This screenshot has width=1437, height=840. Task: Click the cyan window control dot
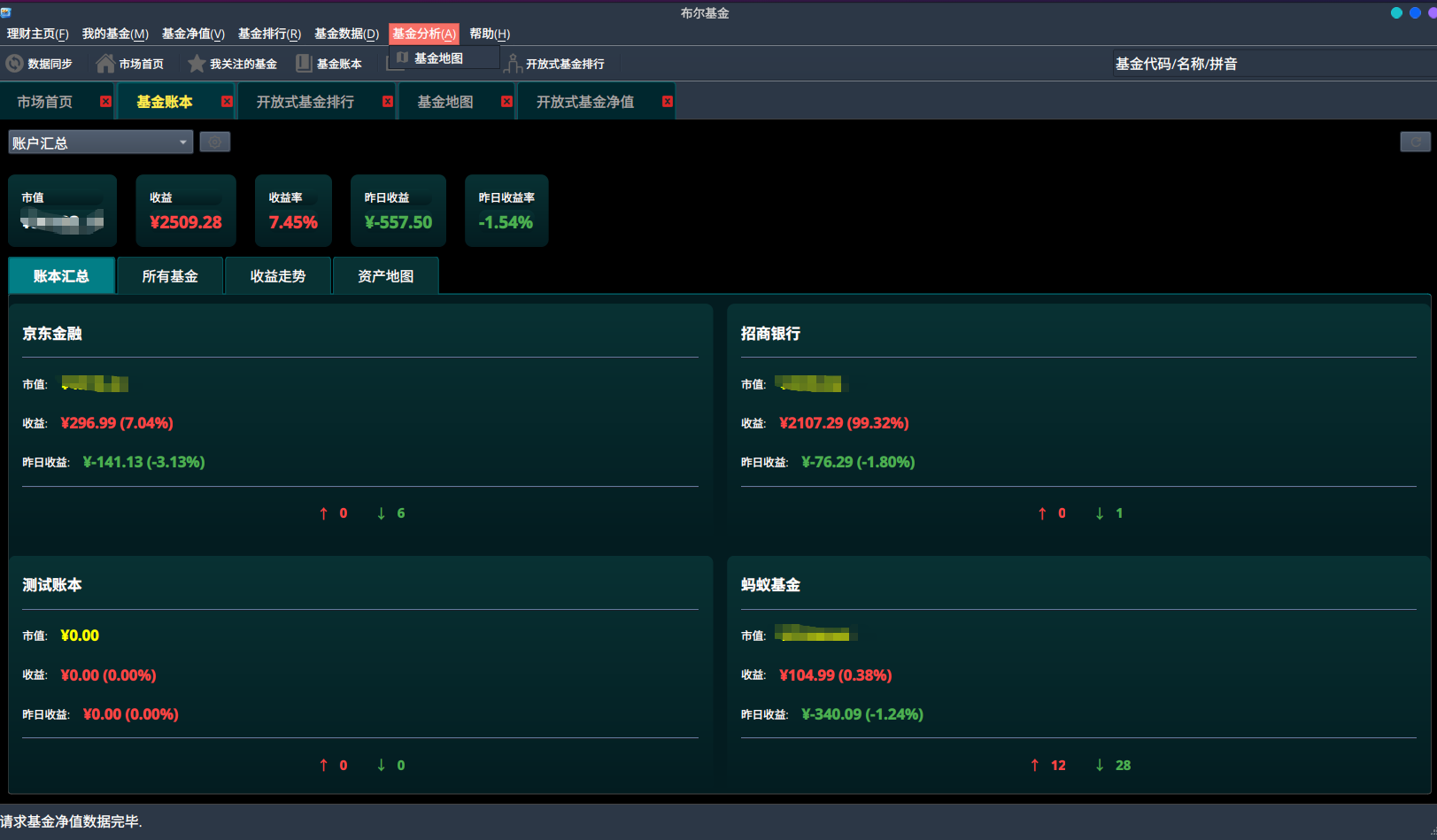(1396, 12)
